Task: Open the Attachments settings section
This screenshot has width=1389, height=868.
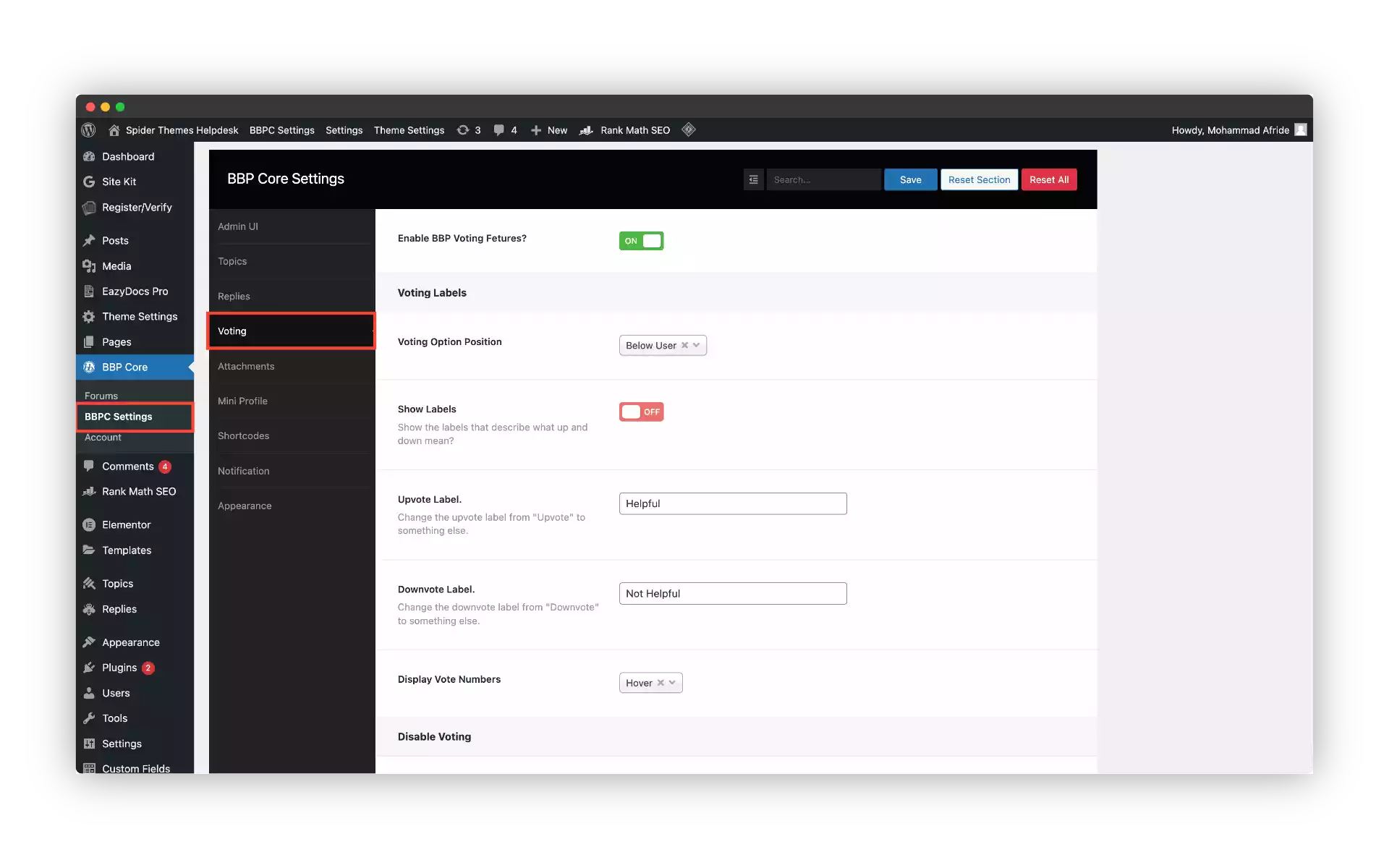Action: coord(246,366)
